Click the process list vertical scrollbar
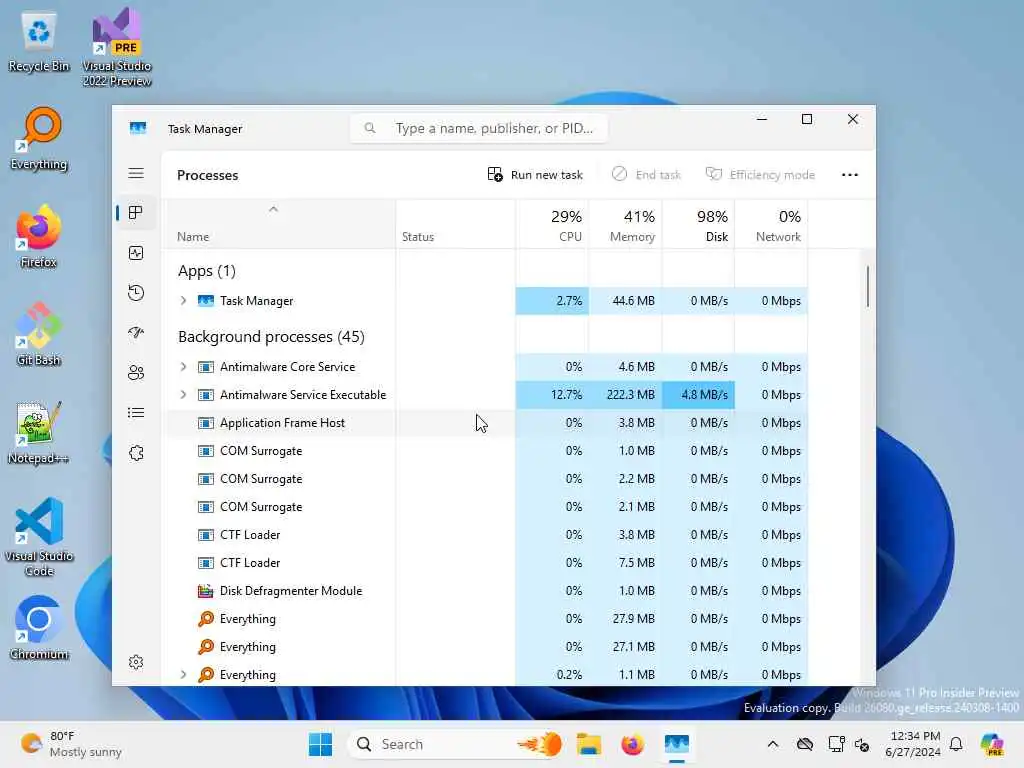Screen dimensions: 1024x768 tap(868, 286)
